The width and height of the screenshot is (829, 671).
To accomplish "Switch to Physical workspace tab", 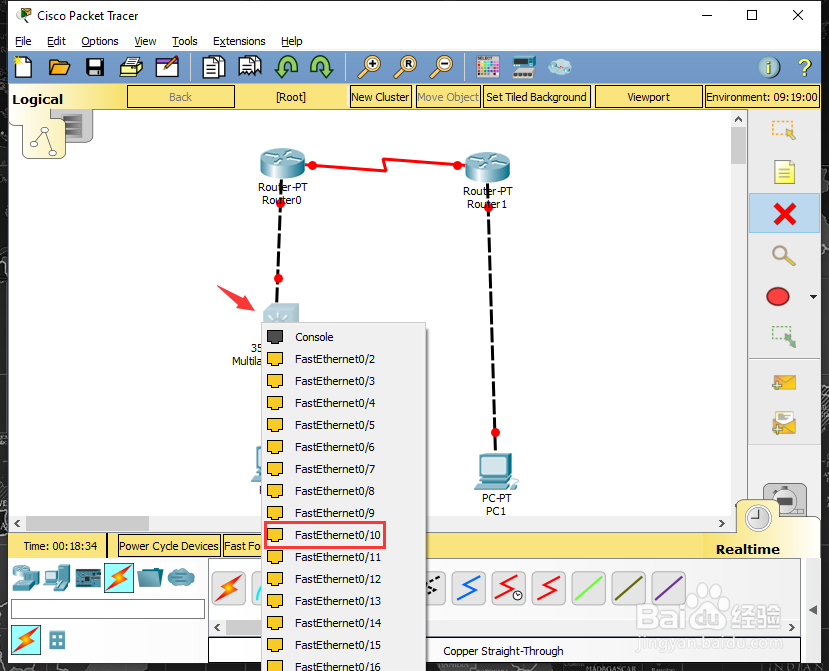I will click(79, 125).
